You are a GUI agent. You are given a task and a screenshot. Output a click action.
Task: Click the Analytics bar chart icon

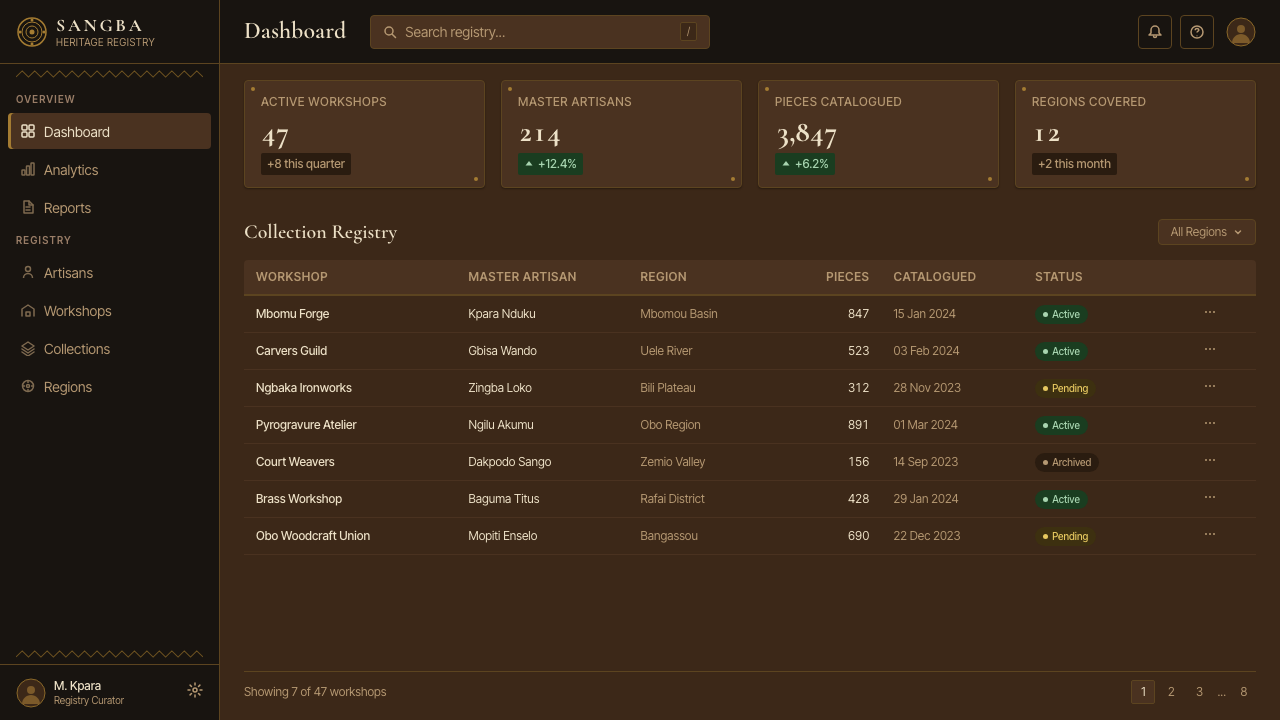coord(28,169)
